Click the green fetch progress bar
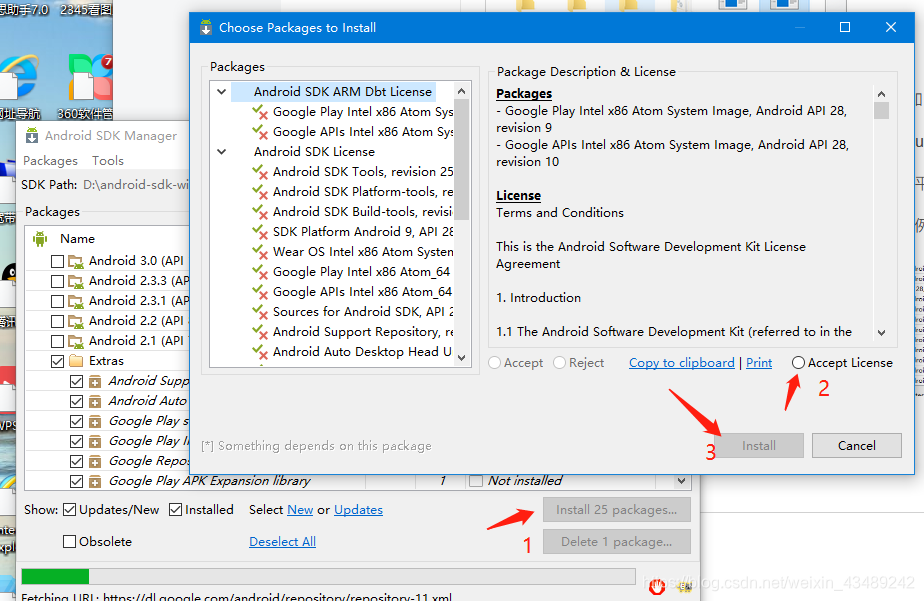 pyautogui.click(x=55, y=576)
